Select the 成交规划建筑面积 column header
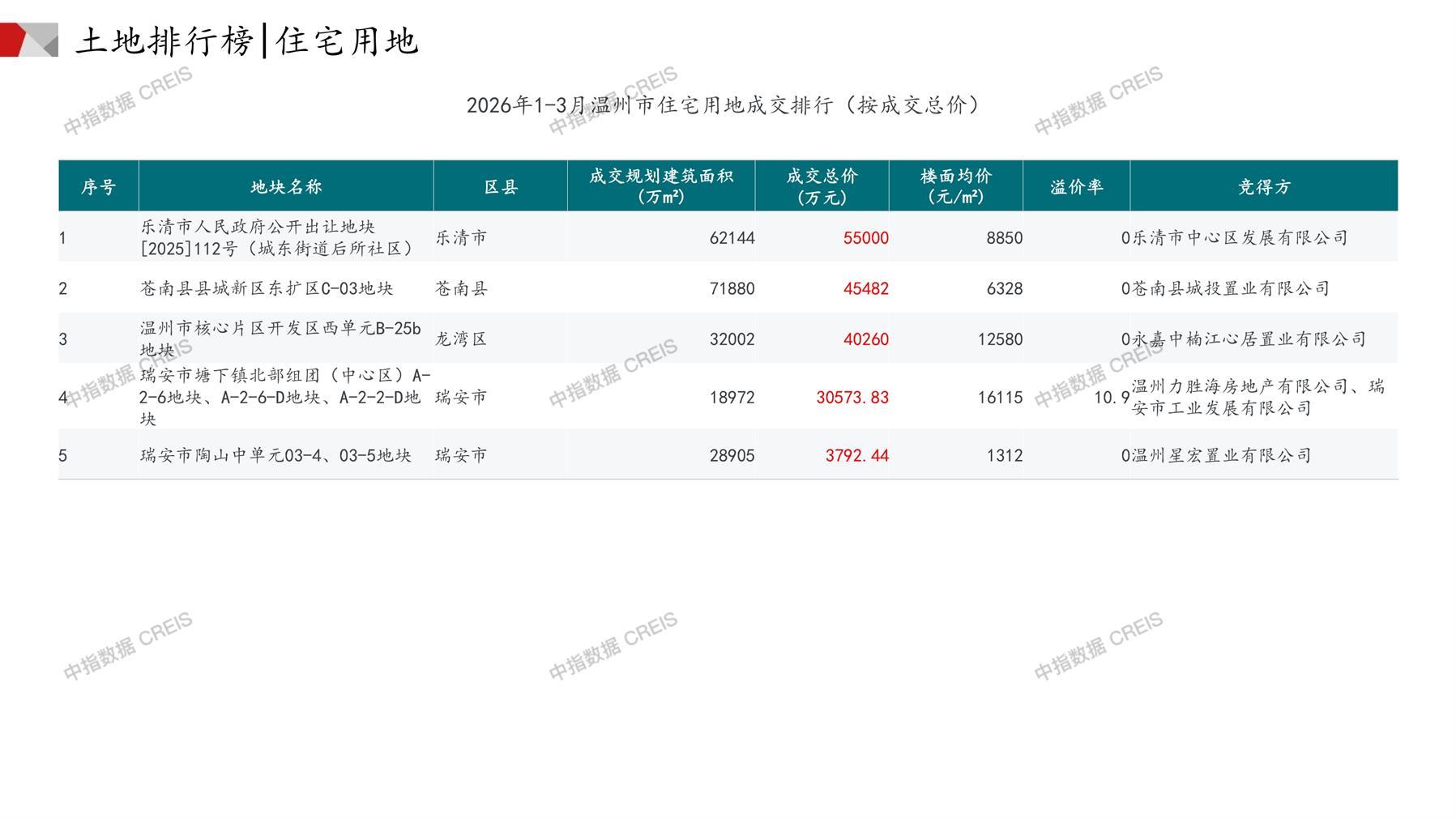This screenshot has height=818, width=1456. pyautogui.click(x=661, y=186)
